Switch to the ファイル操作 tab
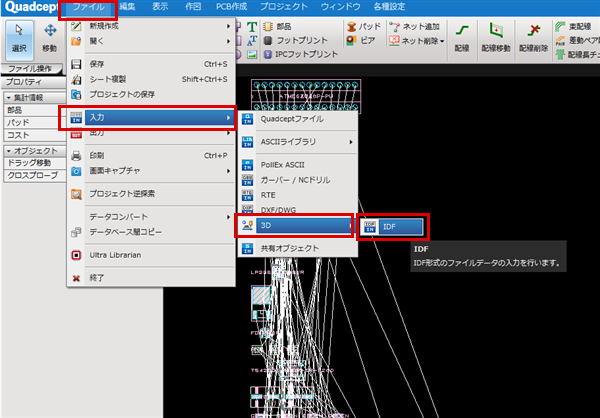 click(x=30, y=69)
